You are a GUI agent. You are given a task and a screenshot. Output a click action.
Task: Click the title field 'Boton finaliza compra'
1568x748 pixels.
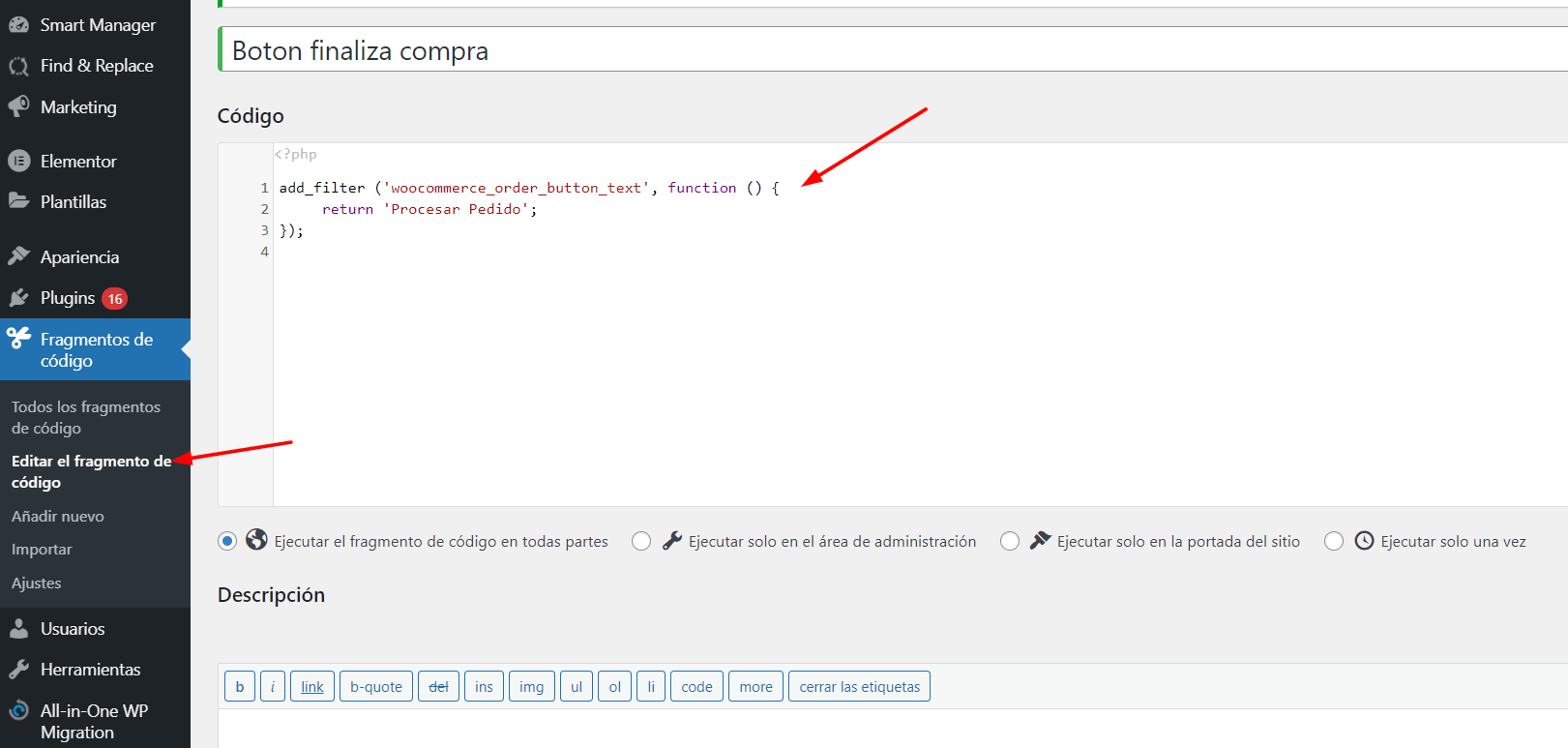895,49
